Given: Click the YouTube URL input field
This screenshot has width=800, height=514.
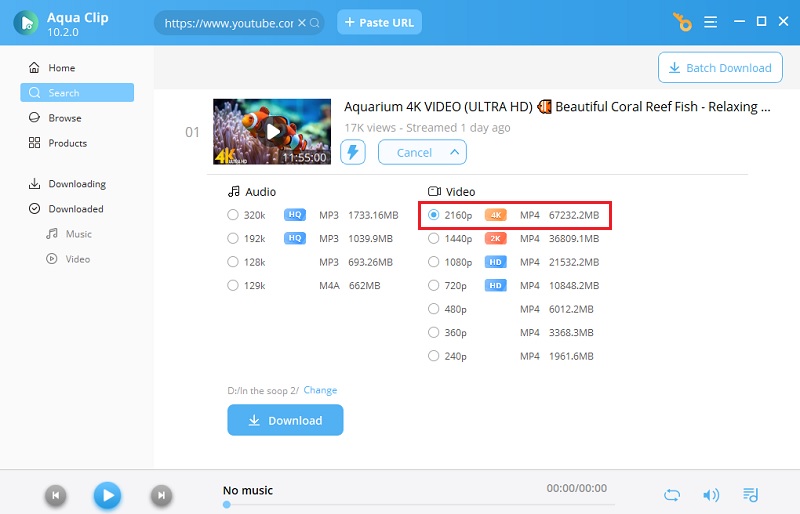Looking at the screenshot, I should (x=229, y=23).
